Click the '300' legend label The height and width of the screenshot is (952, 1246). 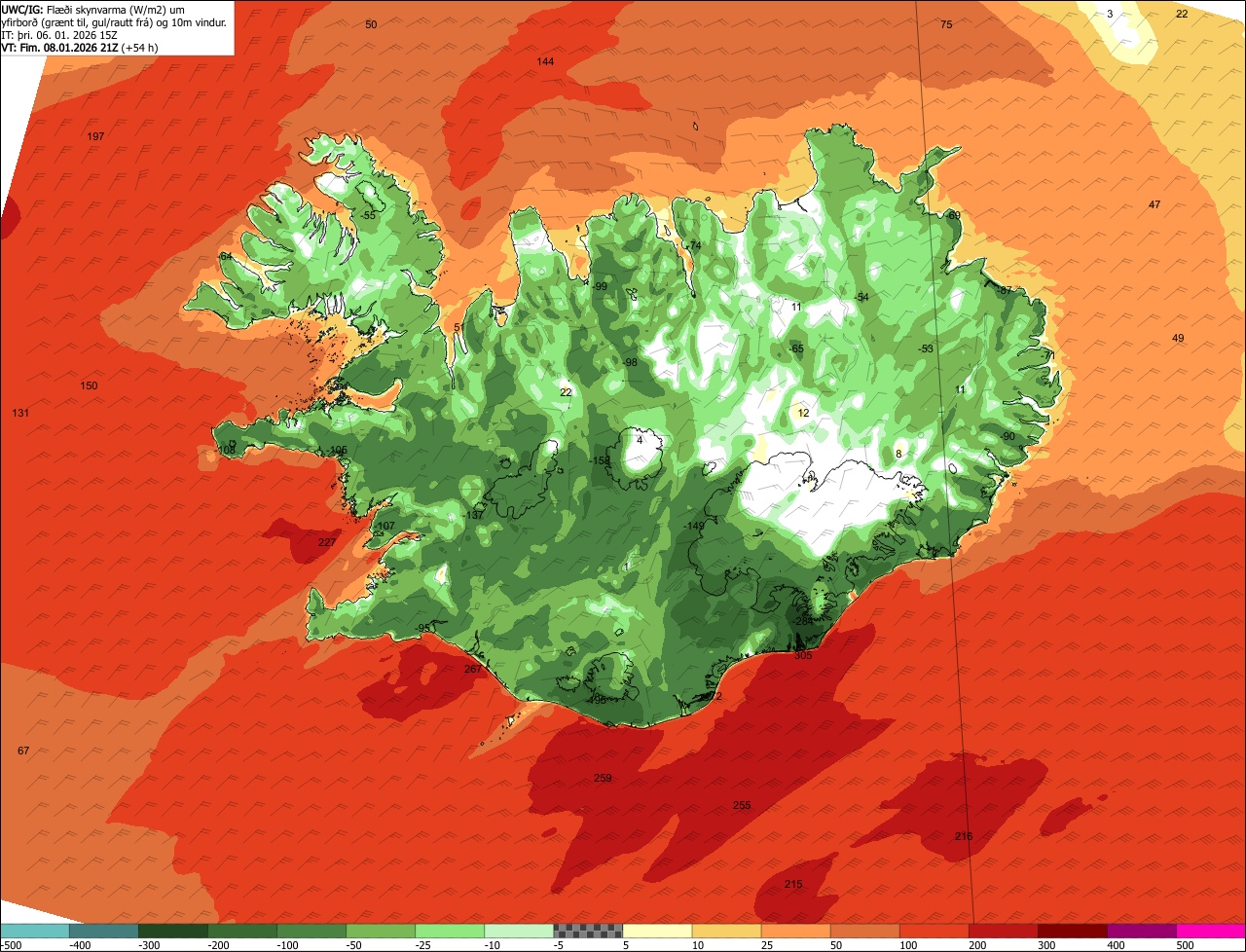pyautogui.click(x=1045, y=945)
